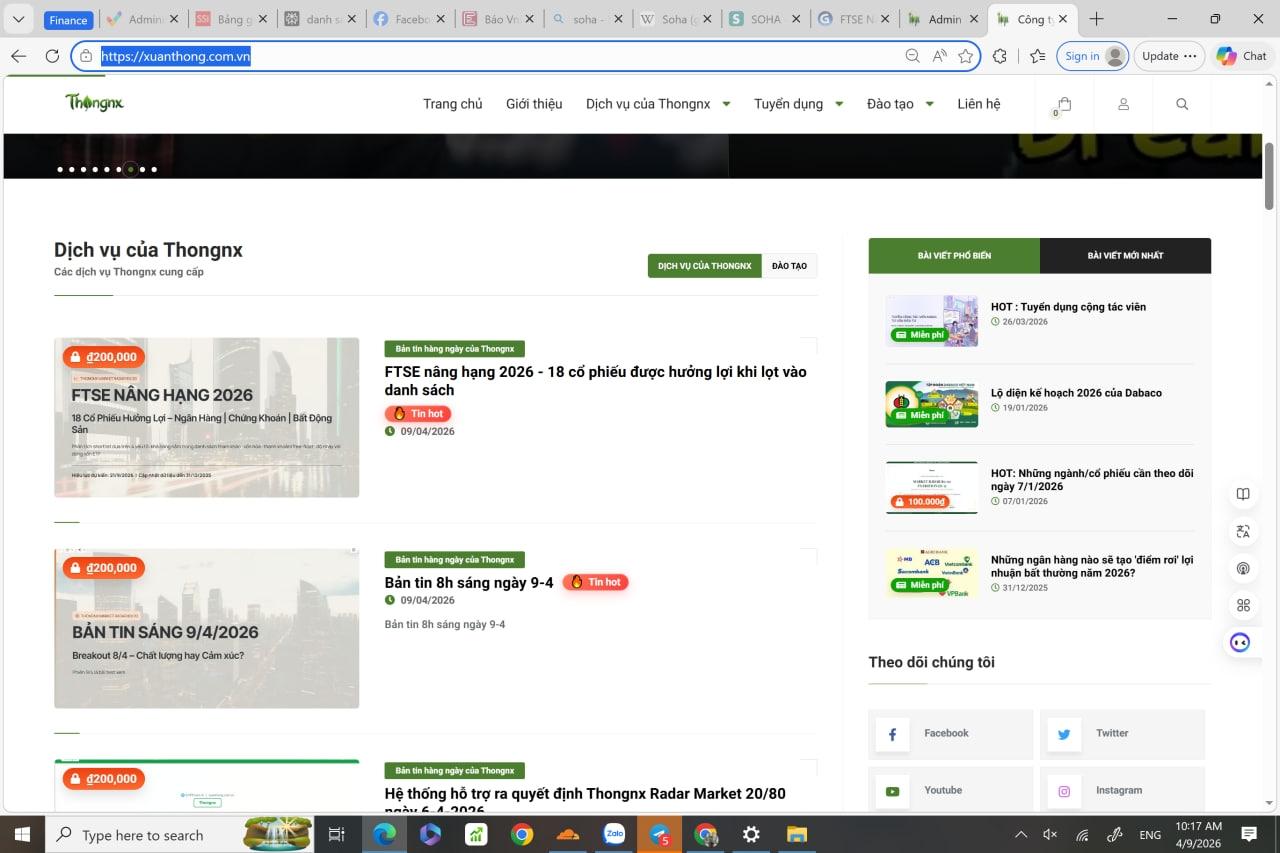
Task: Switch to the Facebook browser tab
Action: [x=409, y=19]
